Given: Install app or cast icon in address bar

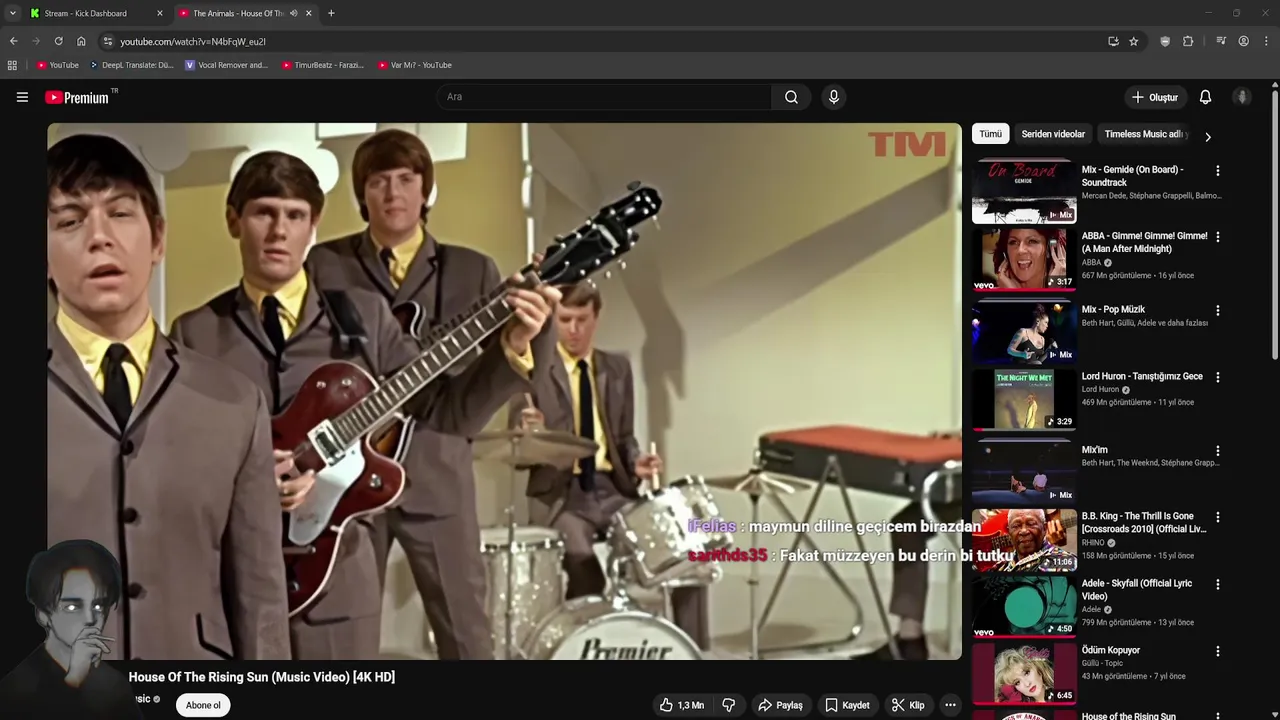Looking at the screenshot, I should [x=1113, y=41].
